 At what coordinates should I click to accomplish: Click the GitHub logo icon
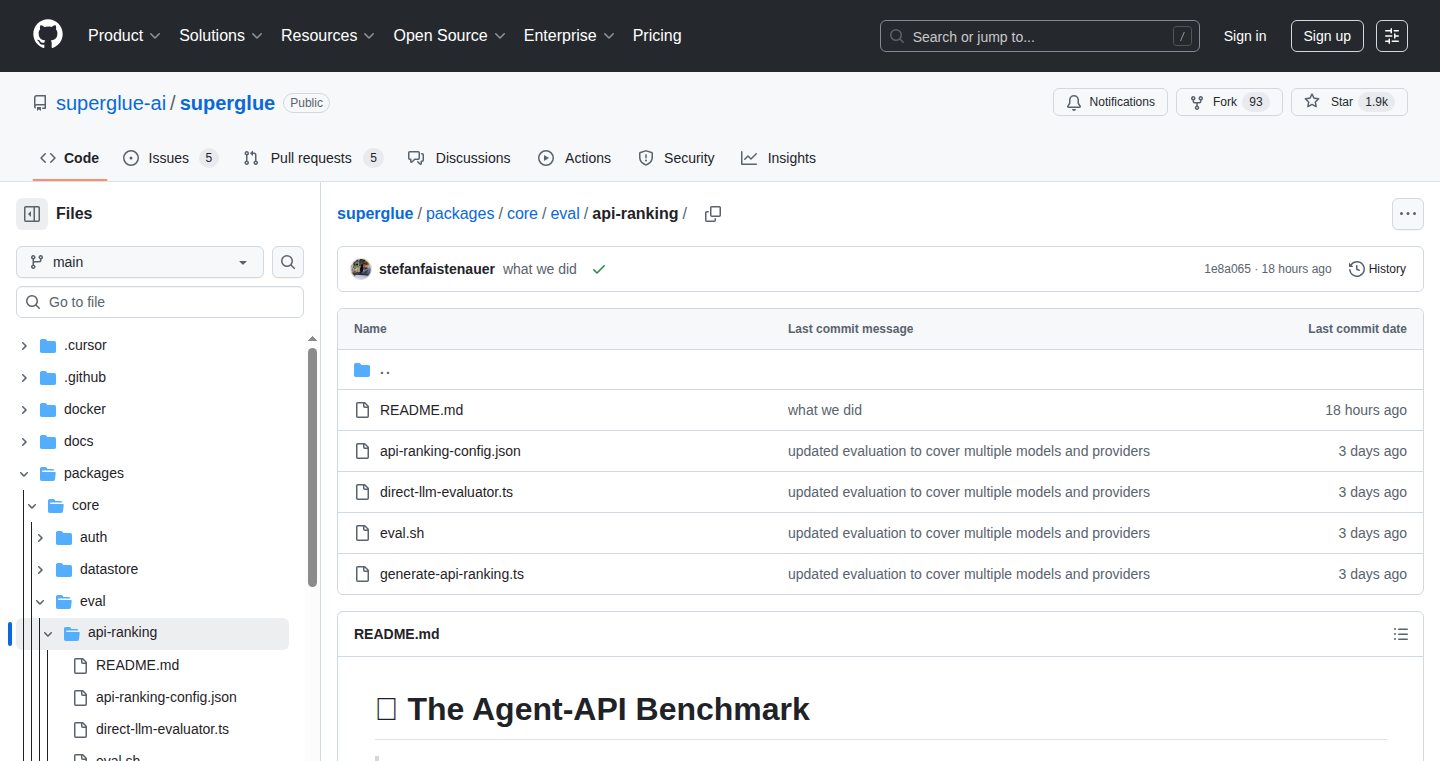point(48,36)
